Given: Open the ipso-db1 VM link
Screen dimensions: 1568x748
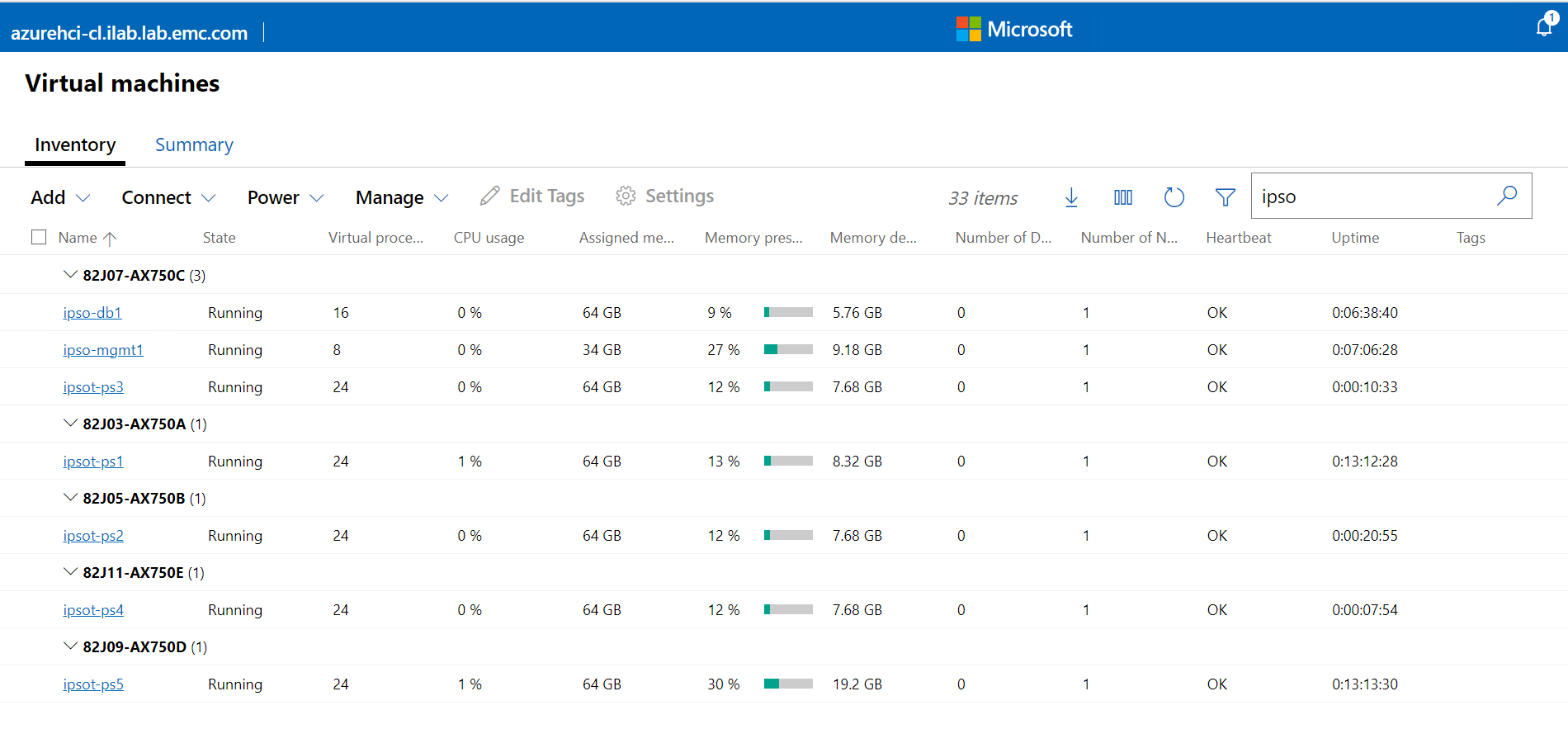Looking at the screenshot, I should click(x=92, y=313).
